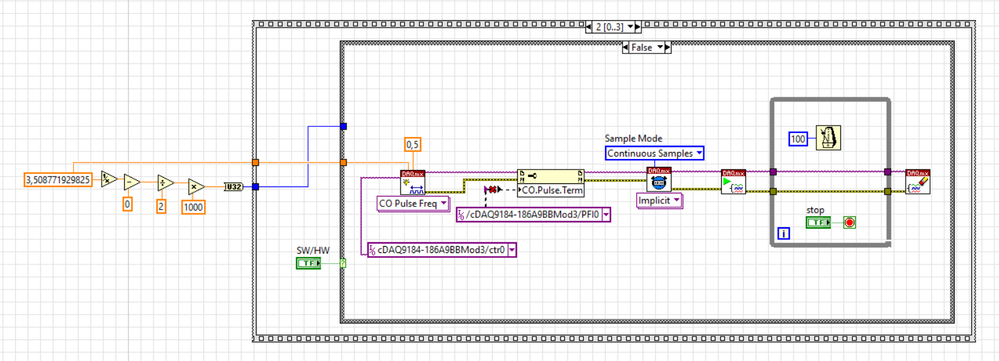Click the SW/HW boolean control terminal
The height and width of the screenshot is (361, 999).
tap(309, 263)
